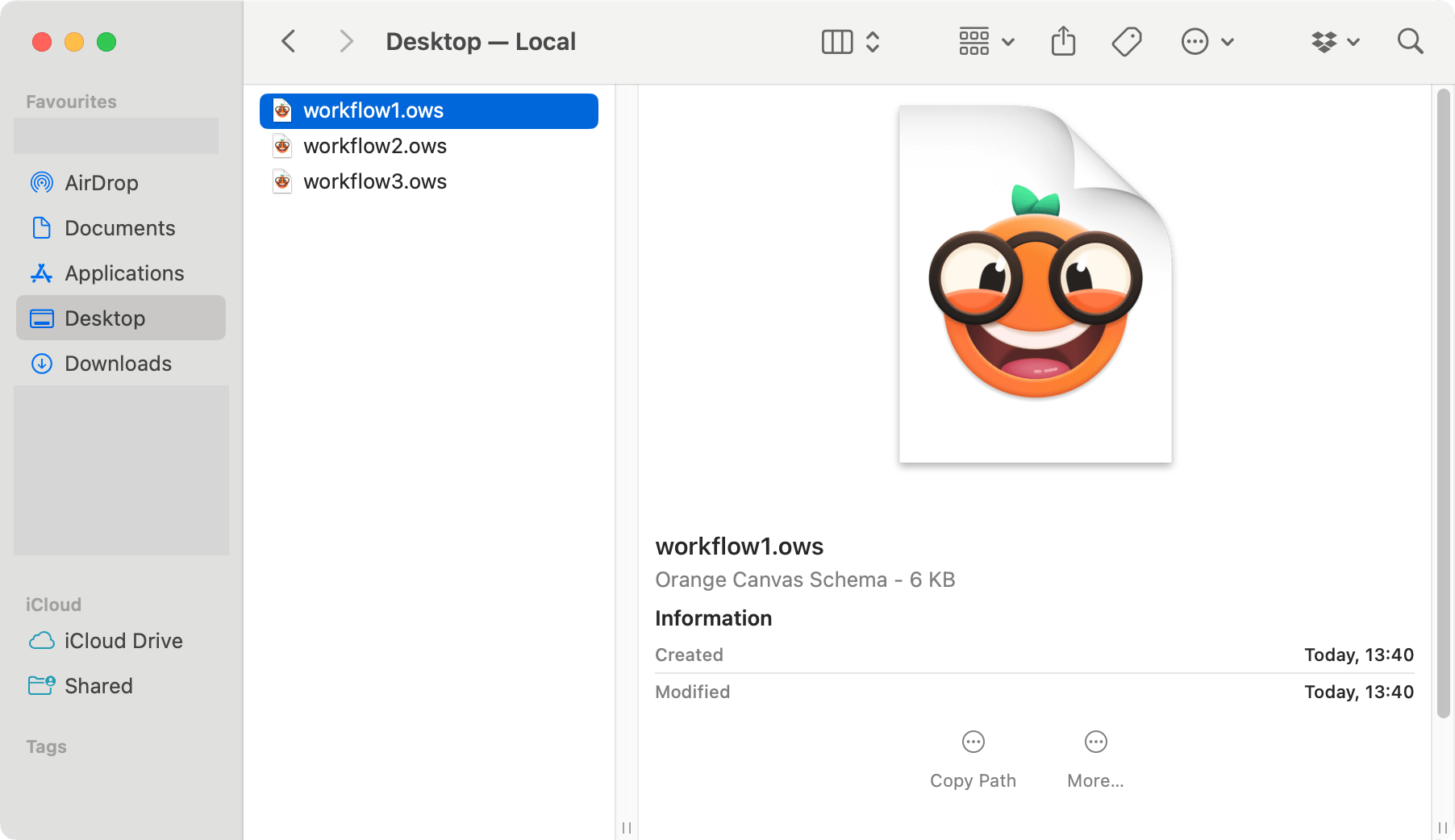This screenshot has width=1455, height=840.
Task: Expand the view options chevron next to columns icon
Action: 872,41
